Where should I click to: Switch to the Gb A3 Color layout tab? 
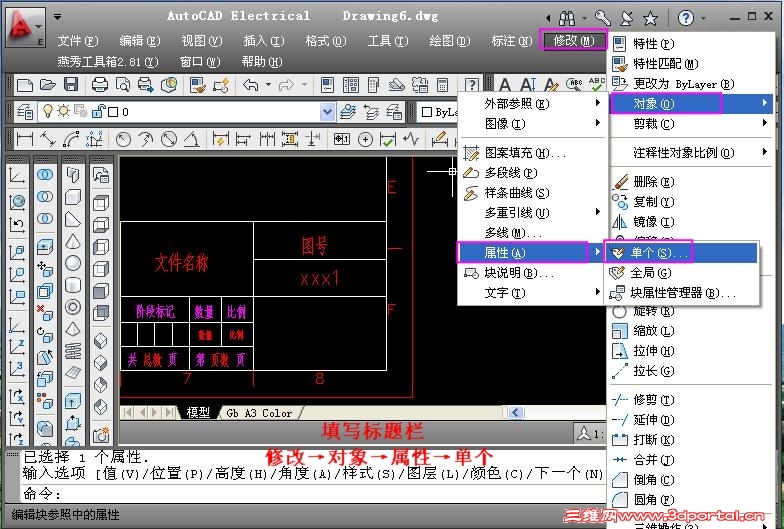coord(259,413)
